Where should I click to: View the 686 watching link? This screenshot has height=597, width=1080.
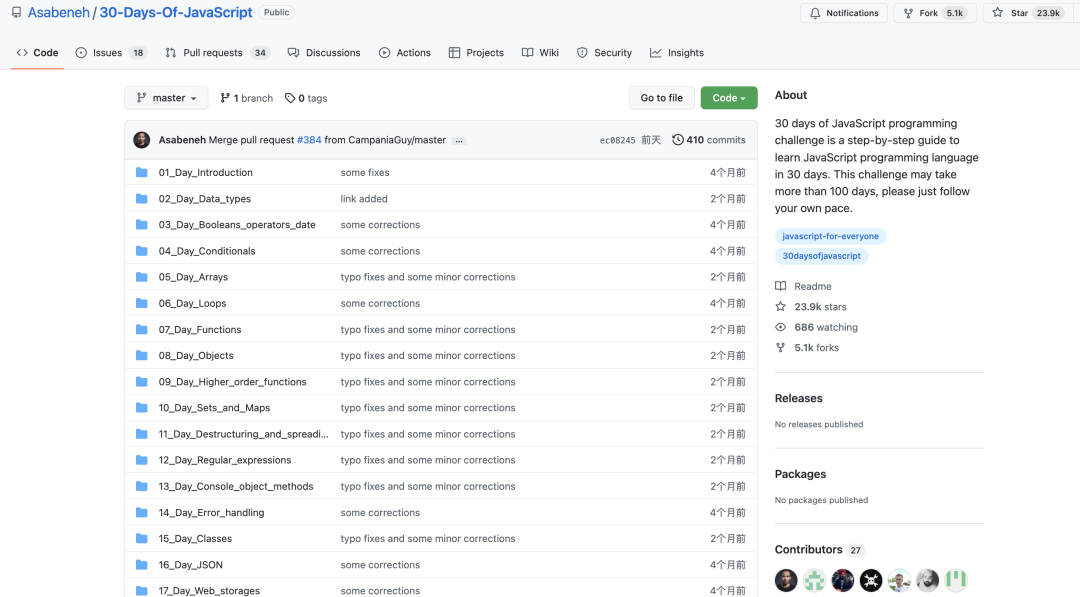(816, 327)
